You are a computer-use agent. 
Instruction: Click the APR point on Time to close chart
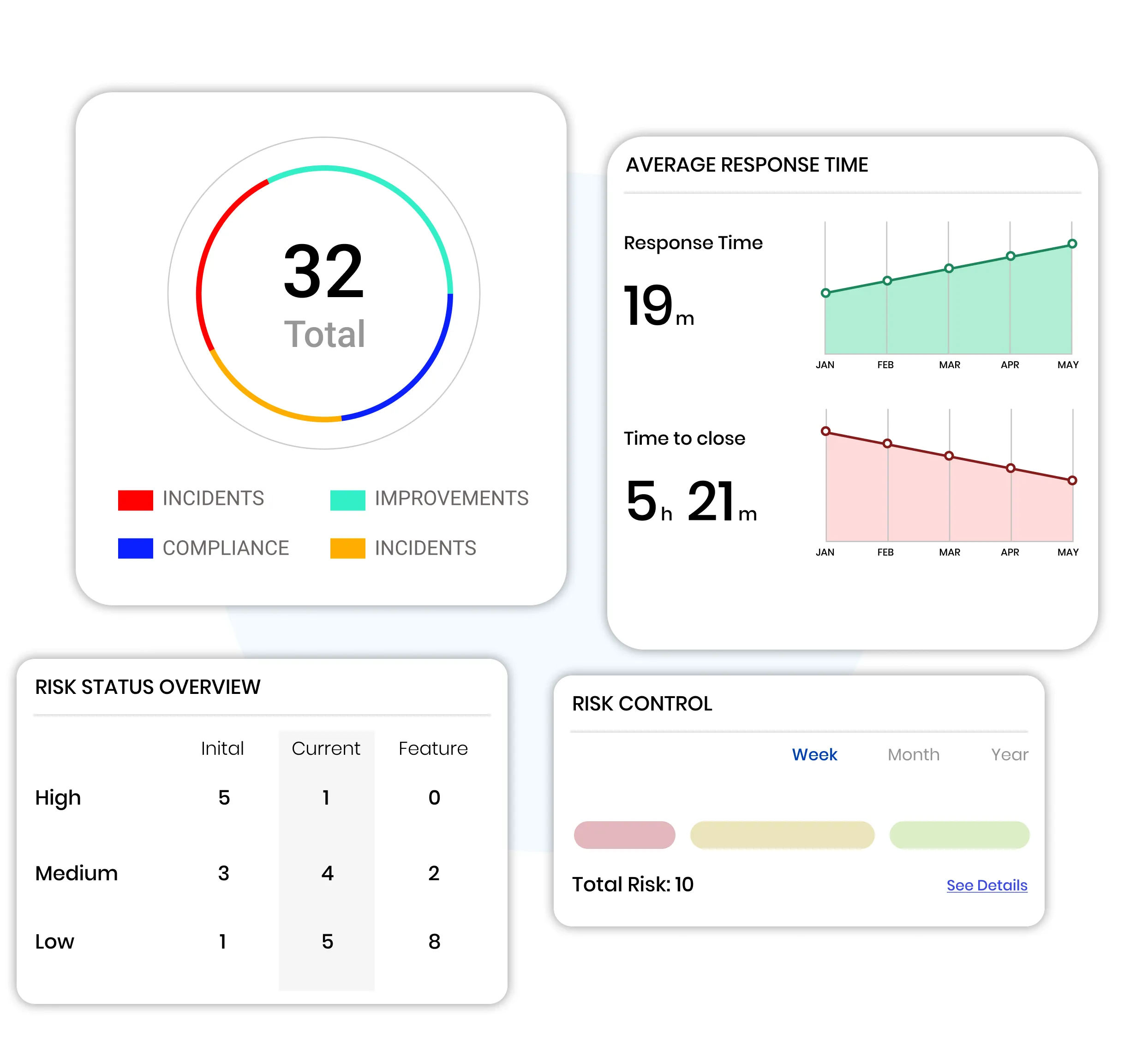point(1010,468)
